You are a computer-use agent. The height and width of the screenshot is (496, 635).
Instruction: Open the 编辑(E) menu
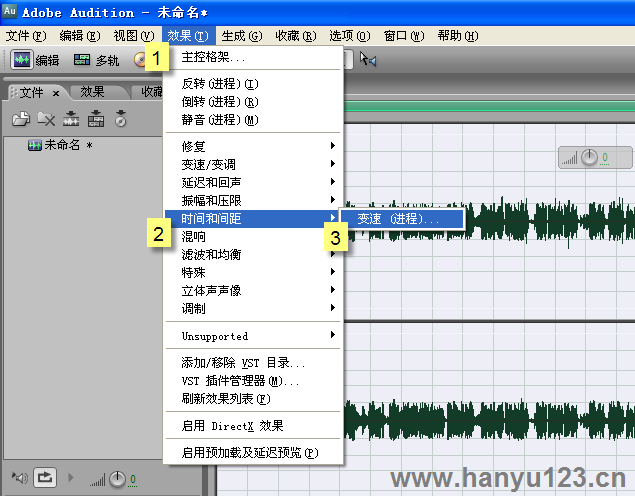click(80, 36)
